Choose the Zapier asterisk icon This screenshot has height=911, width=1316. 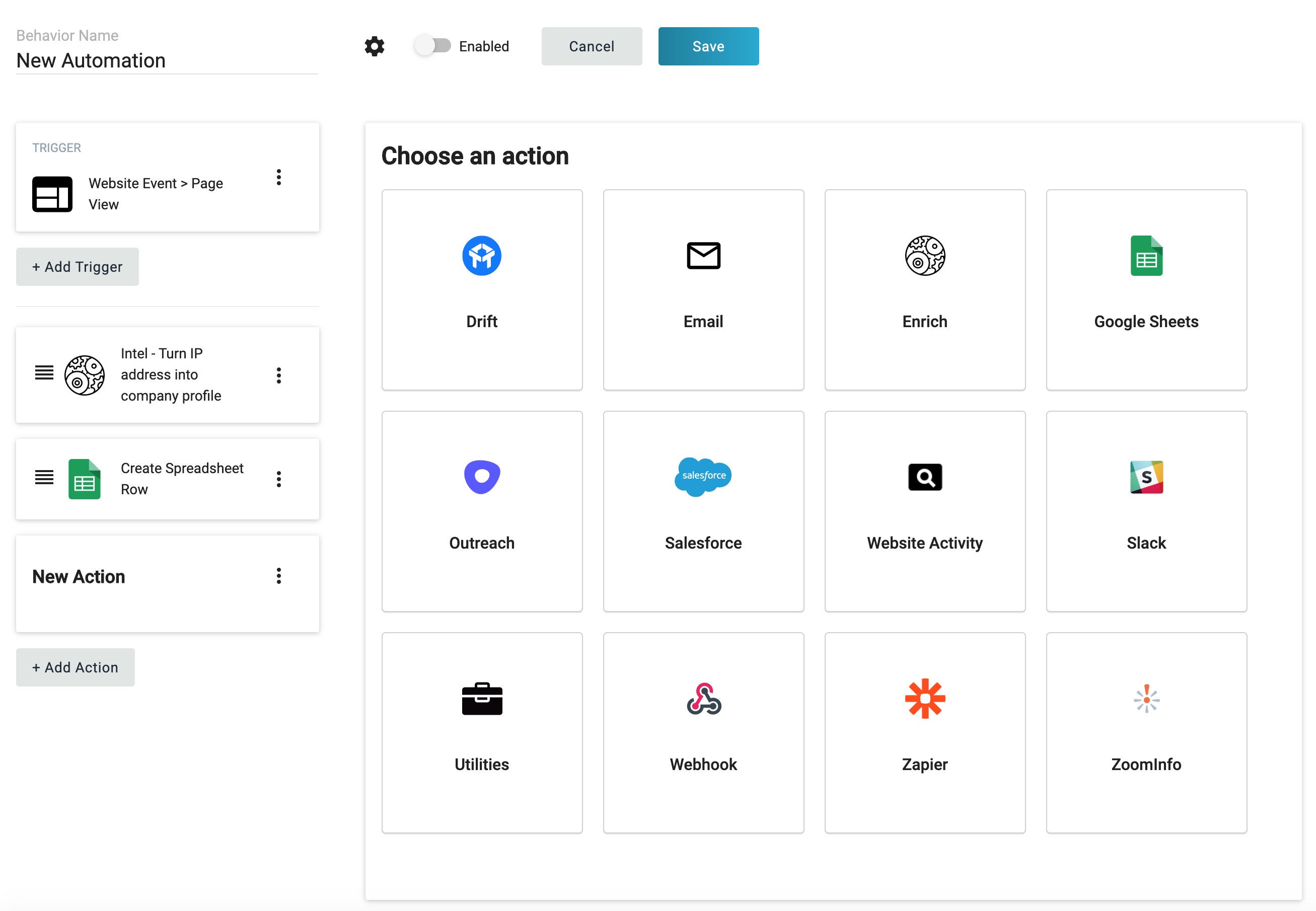pos(925,699)
